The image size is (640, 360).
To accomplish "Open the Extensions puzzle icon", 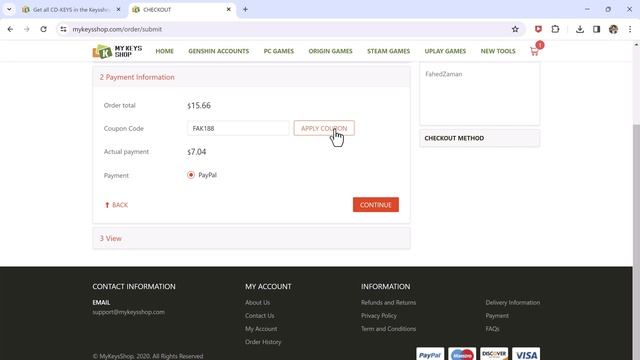I will pos(555,29).
